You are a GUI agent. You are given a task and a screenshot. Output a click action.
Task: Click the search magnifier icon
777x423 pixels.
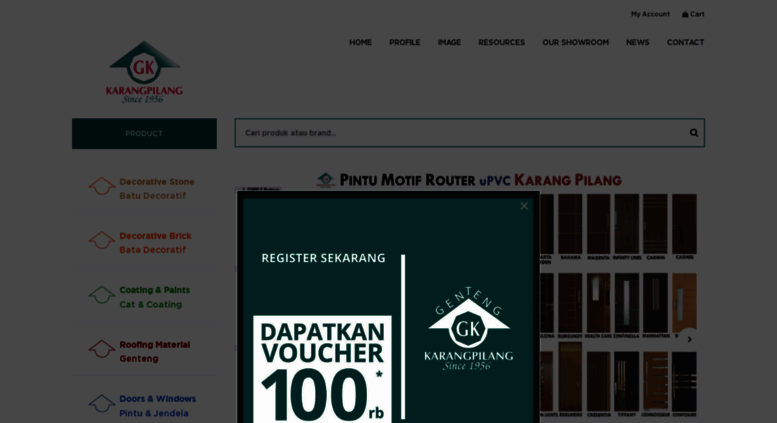click(x=694, y=133)
